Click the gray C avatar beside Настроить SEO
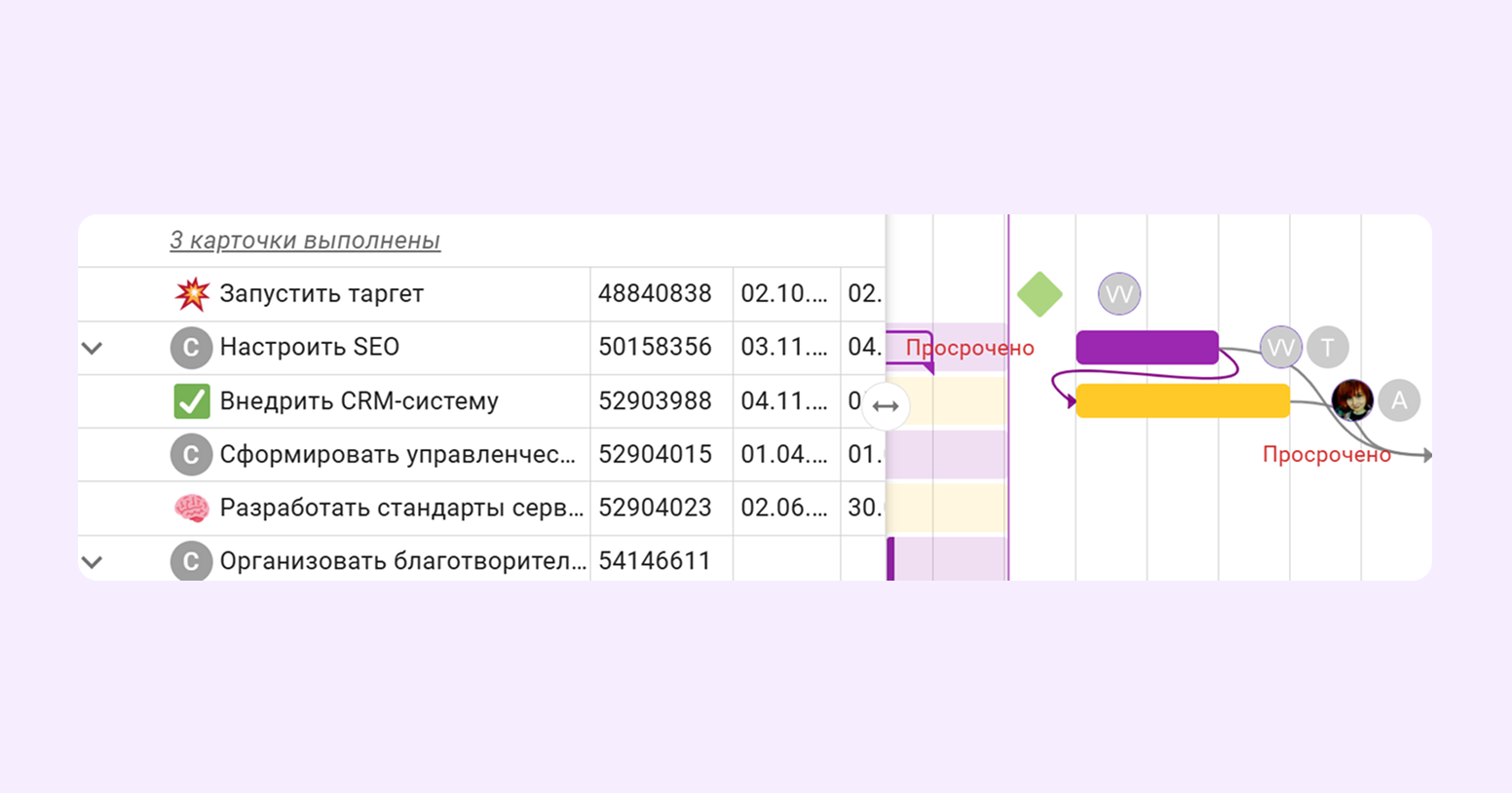Screen dimensions: 1512x793 [x=191, y=348]
